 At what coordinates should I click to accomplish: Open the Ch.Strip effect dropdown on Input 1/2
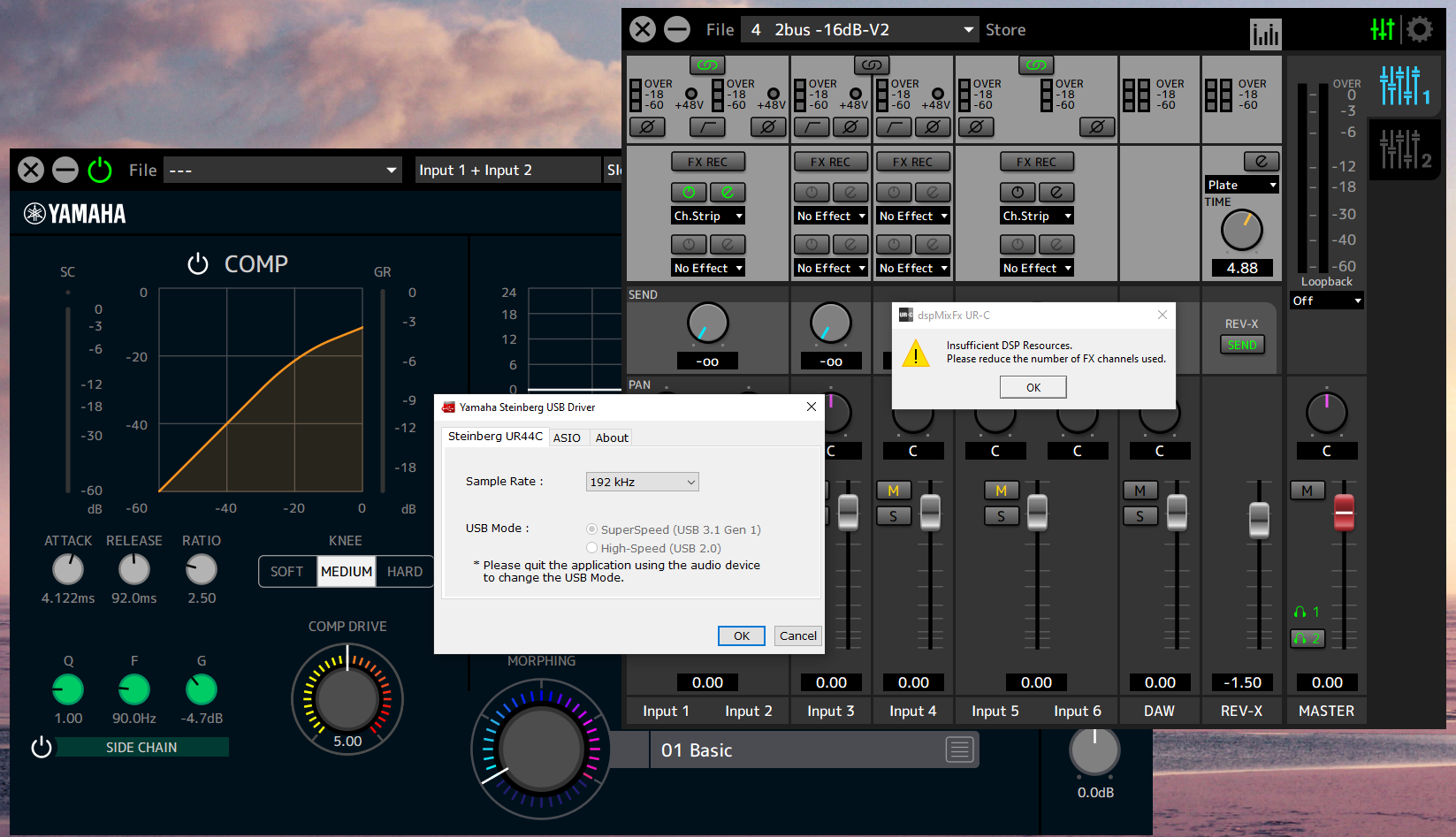[x=708, y=216]
